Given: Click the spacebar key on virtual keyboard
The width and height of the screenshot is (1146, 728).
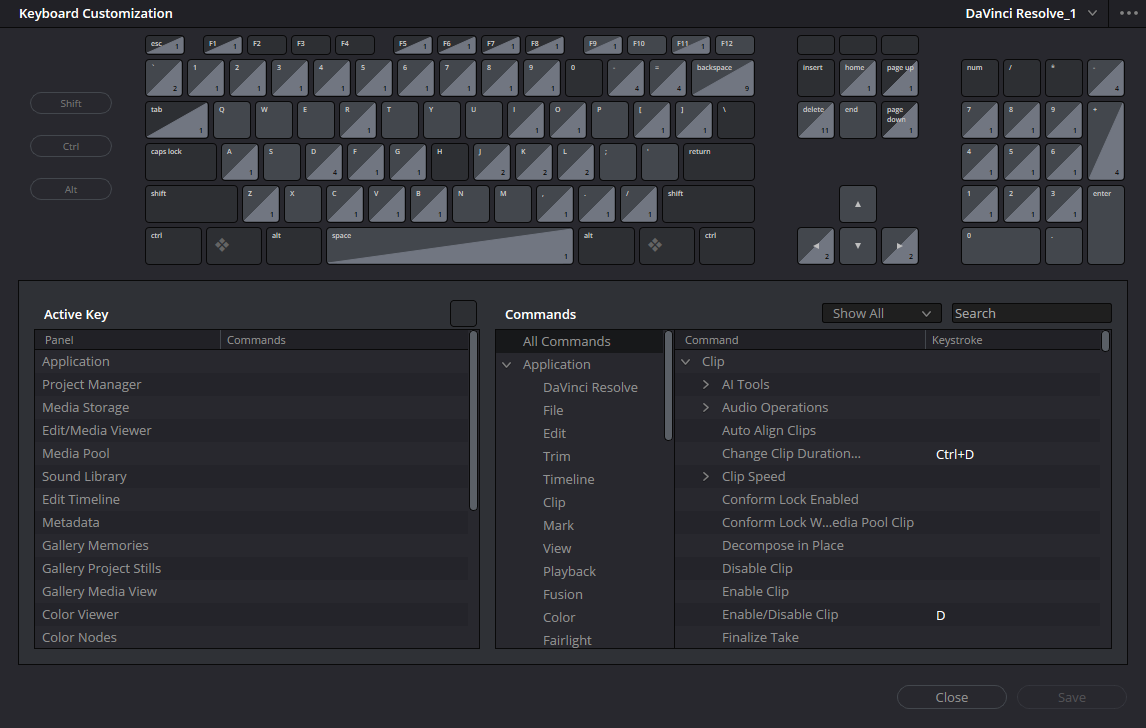Looking at the screenshot, I should tap(449, 246).
